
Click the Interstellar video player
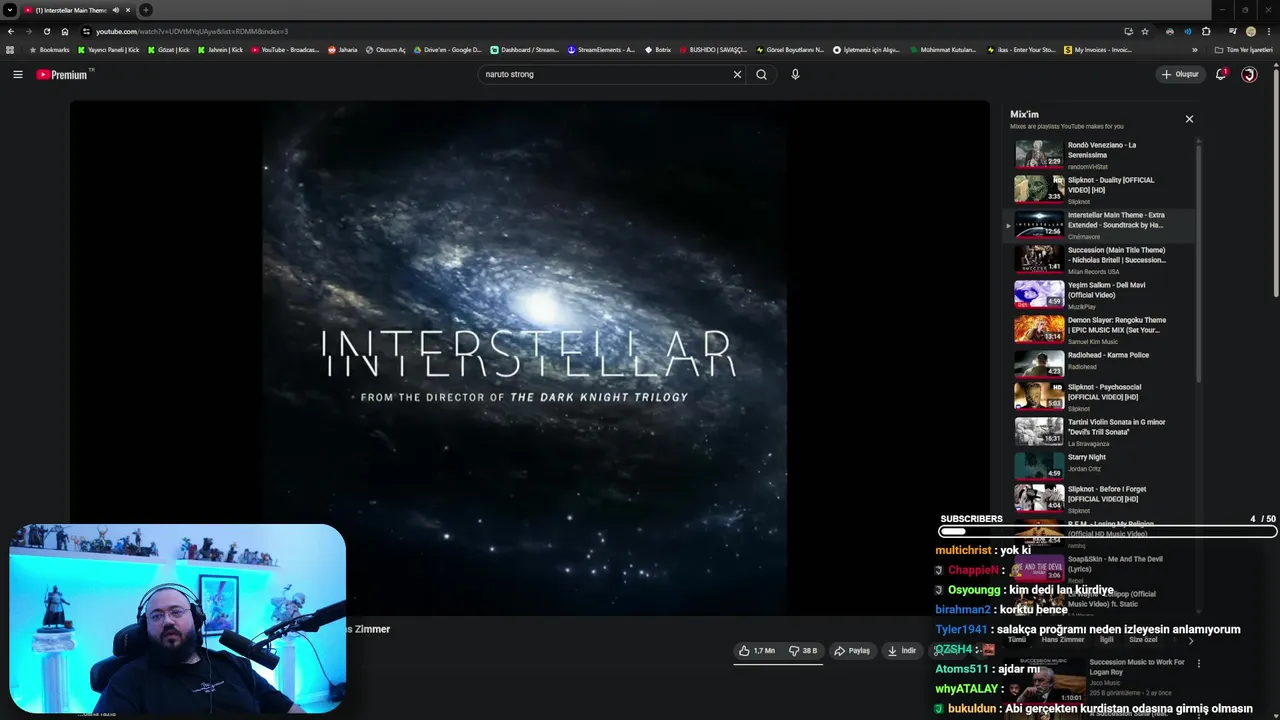(x=529, y=358)
